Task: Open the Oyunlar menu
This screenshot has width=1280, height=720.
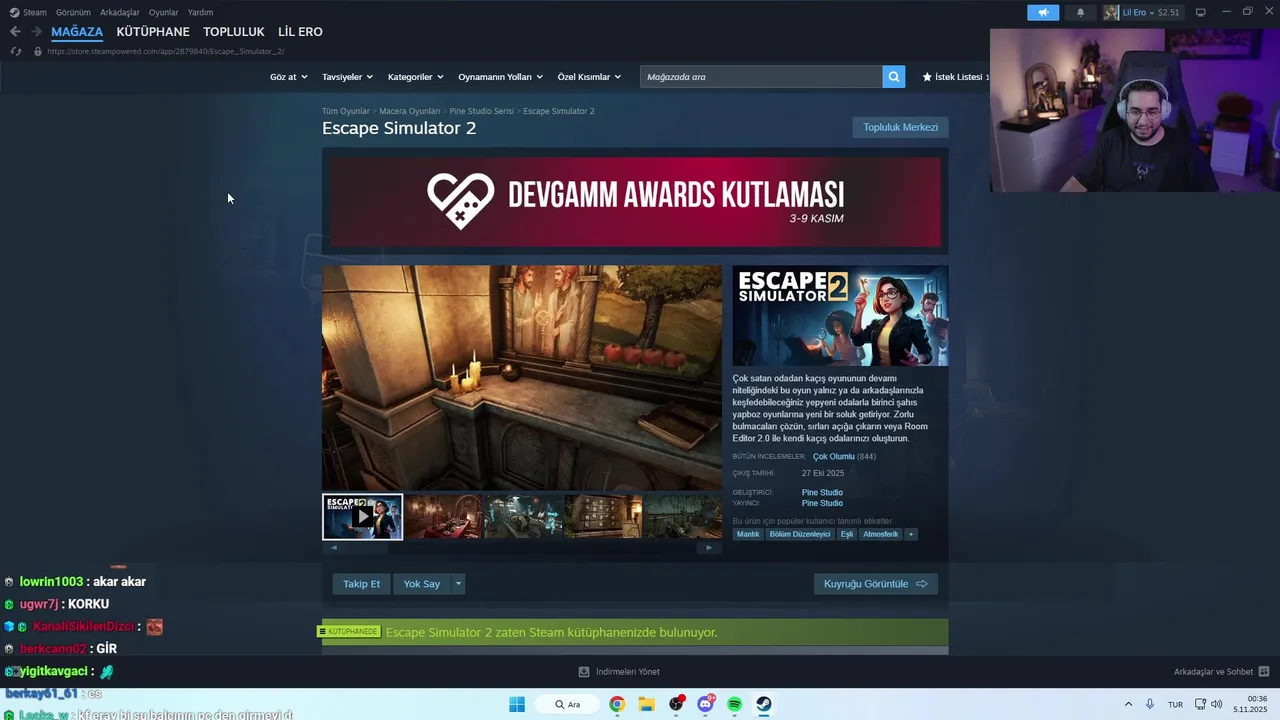Action: [164, 12]
